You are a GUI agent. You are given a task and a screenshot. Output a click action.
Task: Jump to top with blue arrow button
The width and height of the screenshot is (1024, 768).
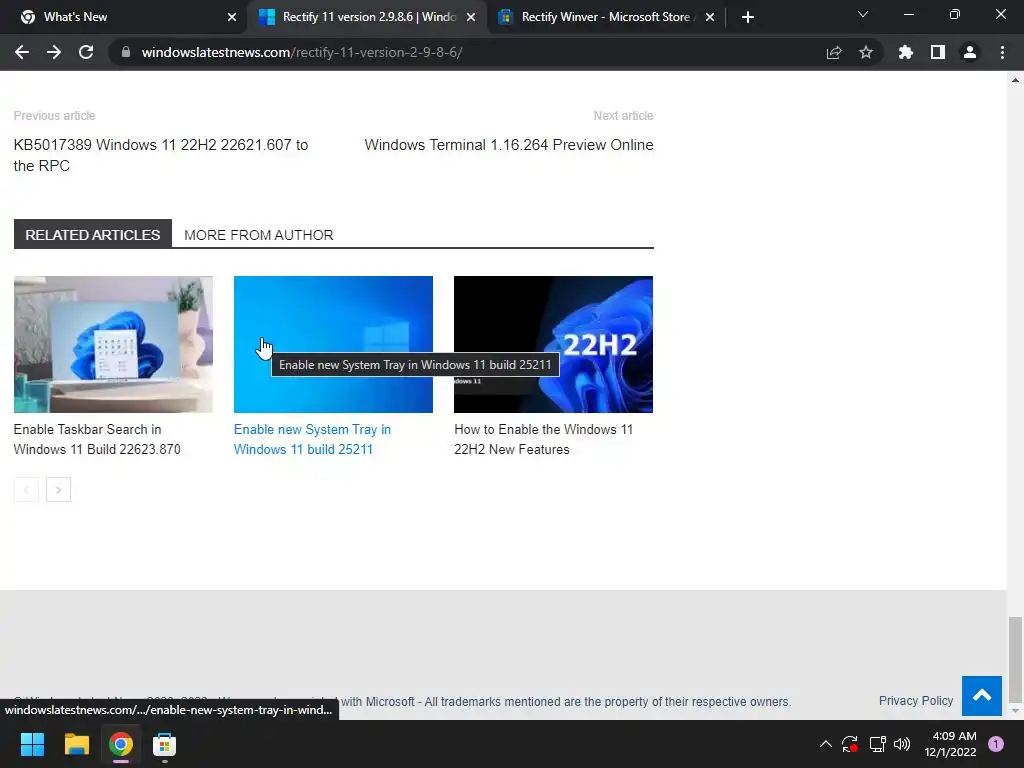[982, 696]
